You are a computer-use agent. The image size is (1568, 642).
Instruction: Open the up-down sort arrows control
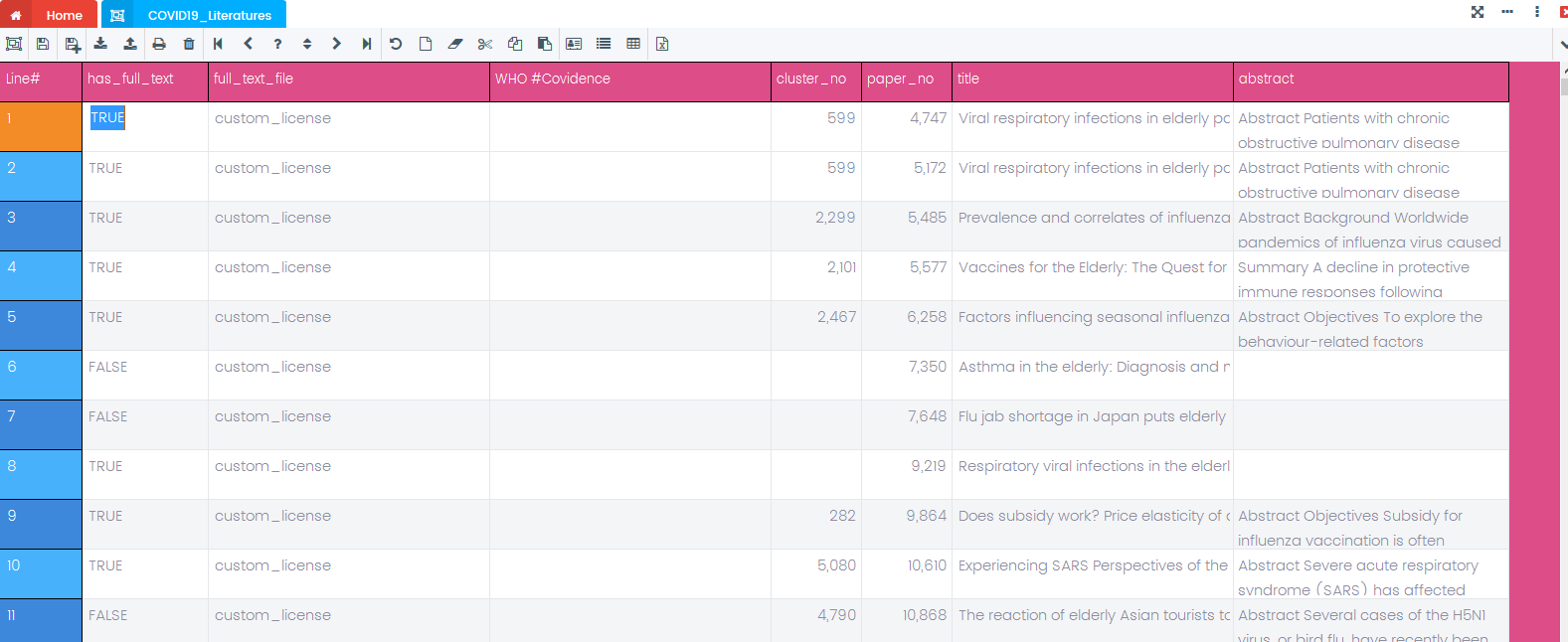pos(307,44)
